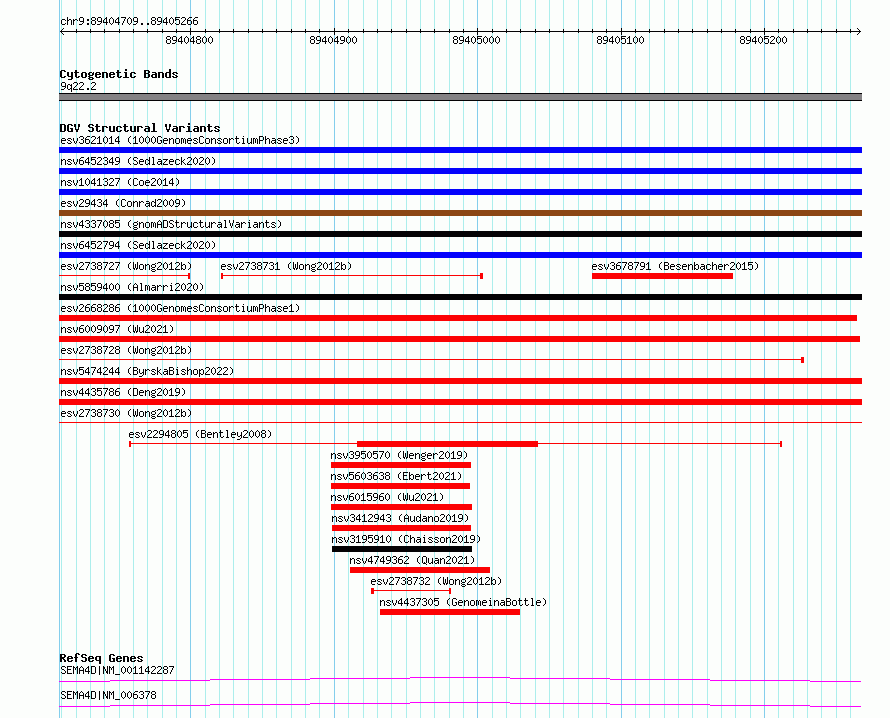
Task: Open variant nsv3412943 (Audano2019)
Action: coord(400,518)
